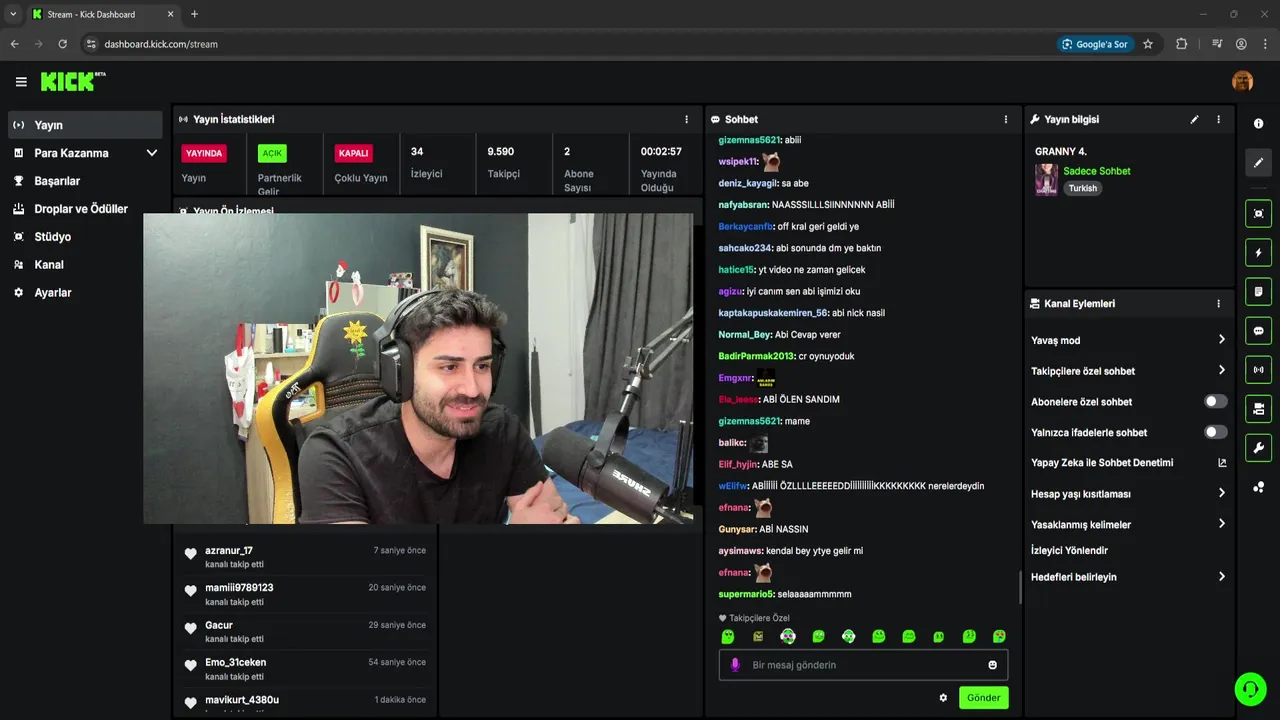
Task: Edit stream info with pencil in Yayın bilgisi header
Action: (1194, 119)
